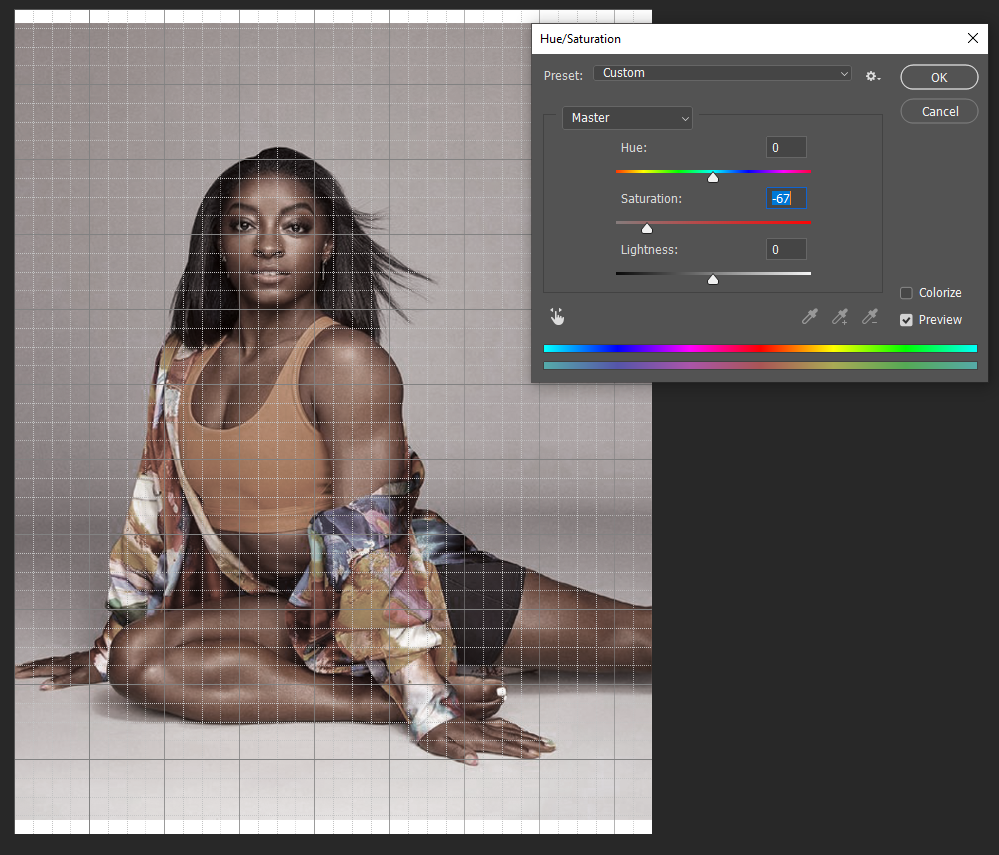Select the eyedropper tool

coord(810,317)
